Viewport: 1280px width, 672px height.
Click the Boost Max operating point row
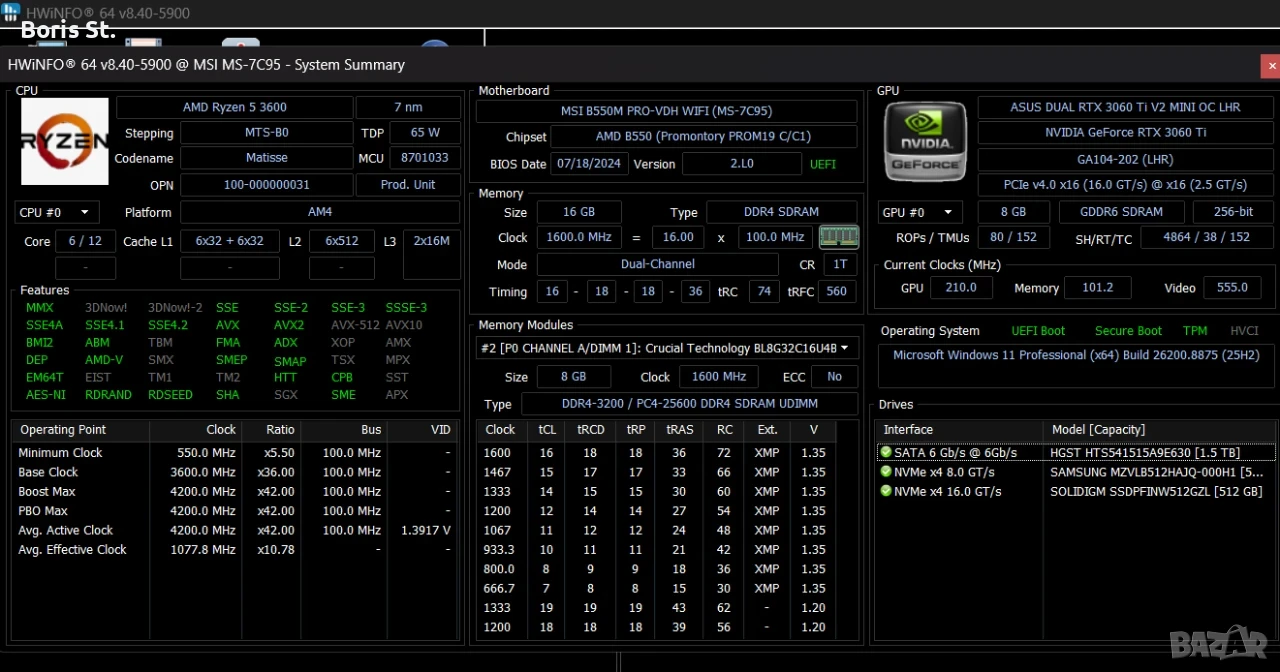click(235, 491)
